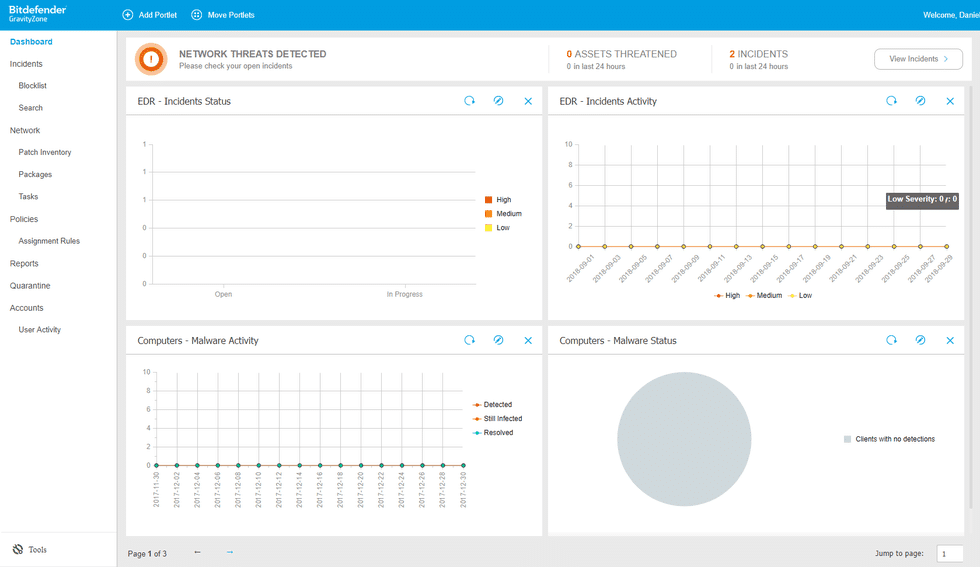980x567 pixels.
Task: Click the Add Portlet plus icon
Action: click(x=128, y=14)
